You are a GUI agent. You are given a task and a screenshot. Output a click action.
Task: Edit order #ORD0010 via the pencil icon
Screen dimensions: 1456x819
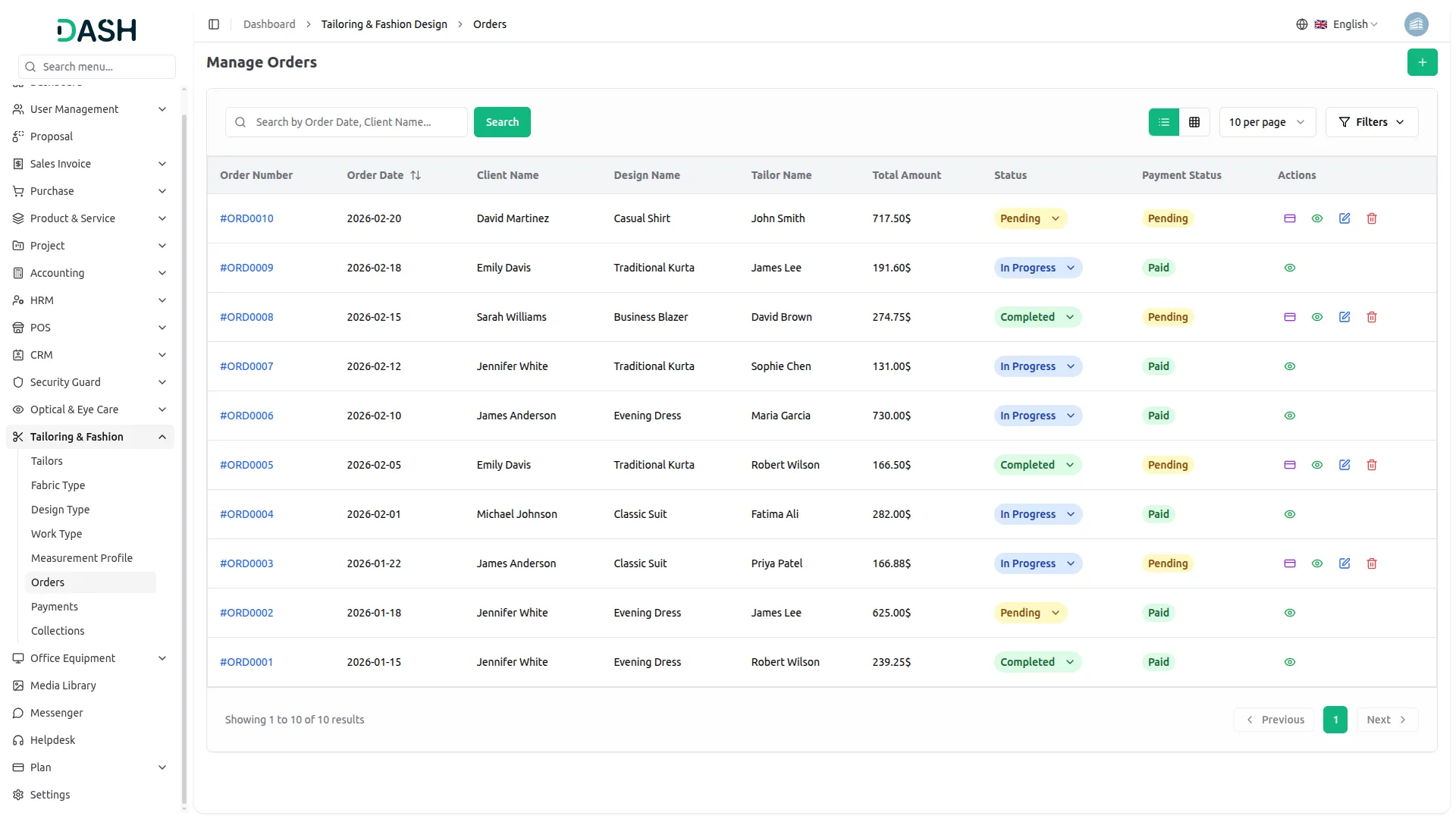[x=1344, y=218]
